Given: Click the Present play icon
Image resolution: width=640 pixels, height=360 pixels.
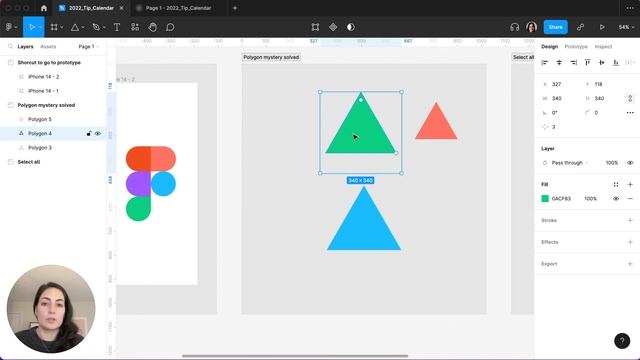Looking at the screenshot, I should coord(602,27).
